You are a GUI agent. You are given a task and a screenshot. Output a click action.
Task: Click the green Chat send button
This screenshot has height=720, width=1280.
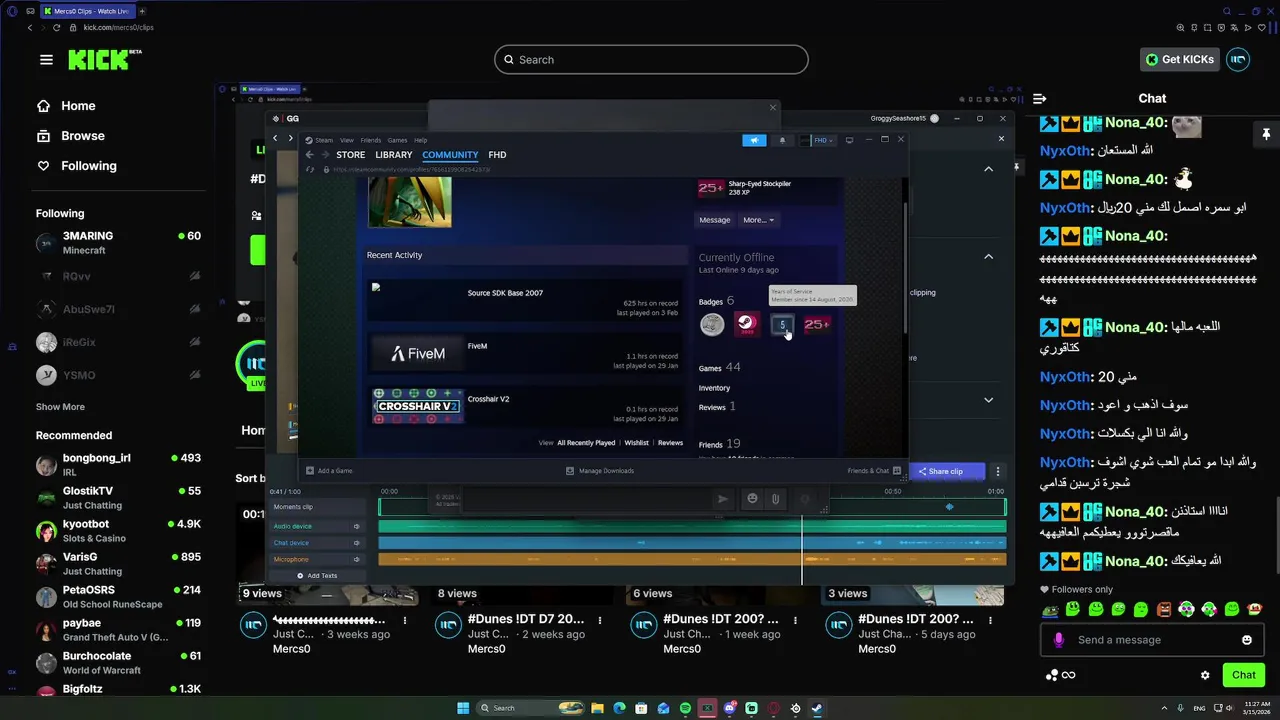click(x=1243, y=675)
